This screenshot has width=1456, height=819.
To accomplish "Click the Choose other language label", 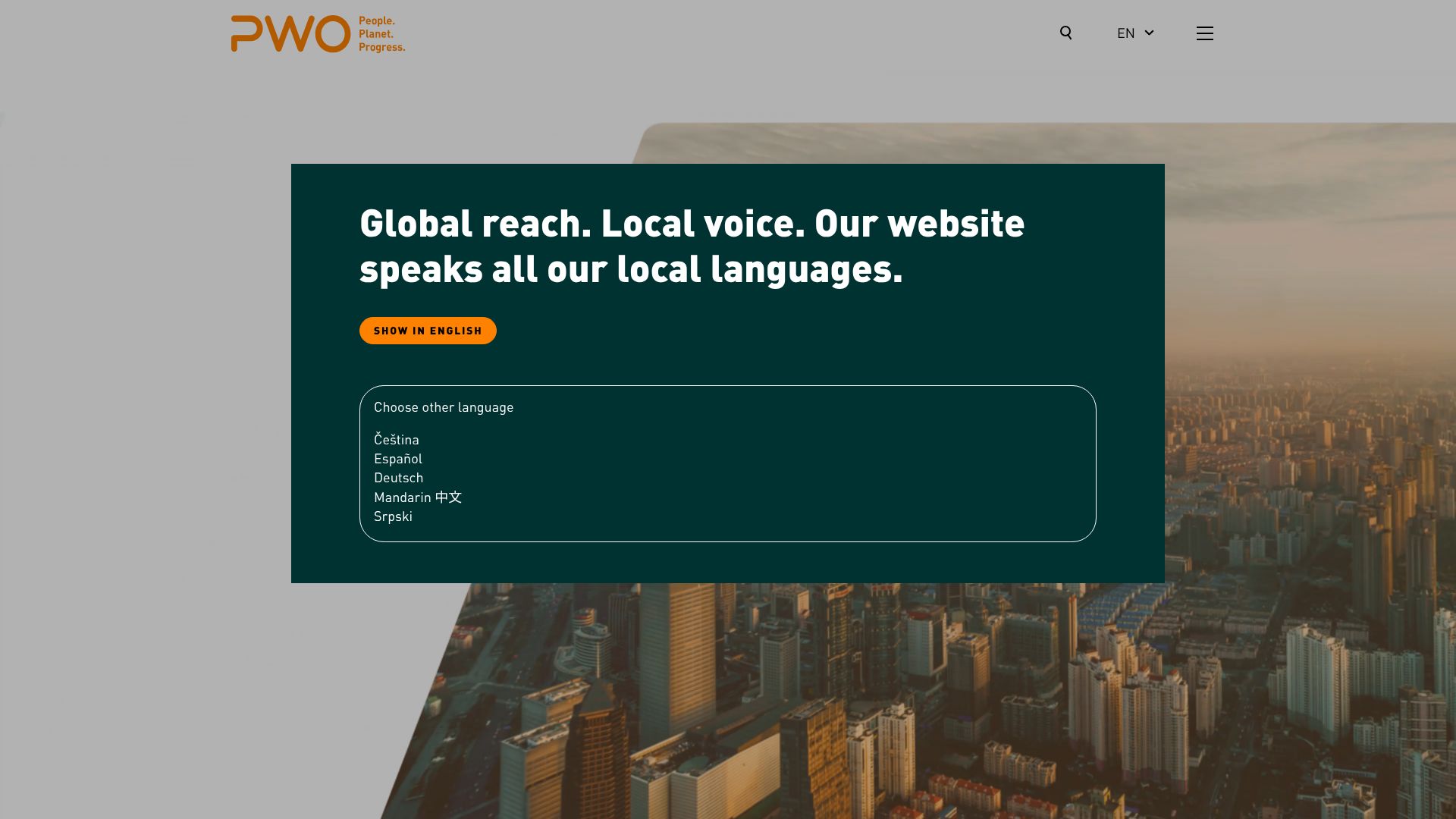I will point(443,407).
